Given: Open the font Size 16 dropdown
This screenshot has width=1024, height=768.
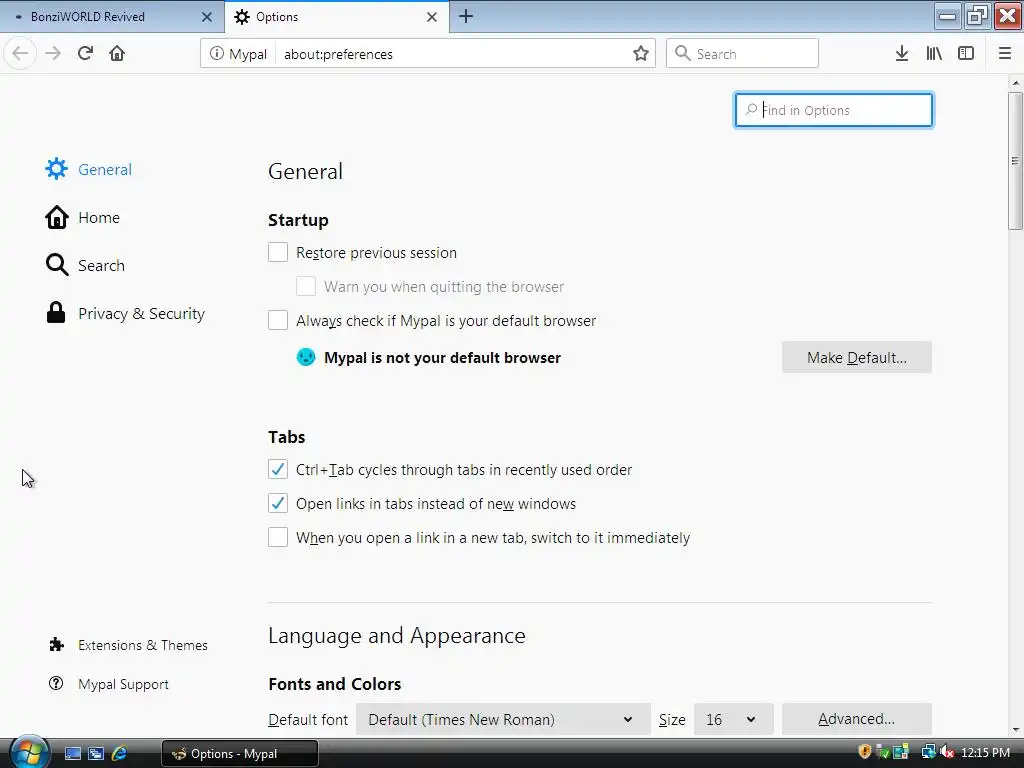Looking at the screenshot, I should tap(733, 719).
